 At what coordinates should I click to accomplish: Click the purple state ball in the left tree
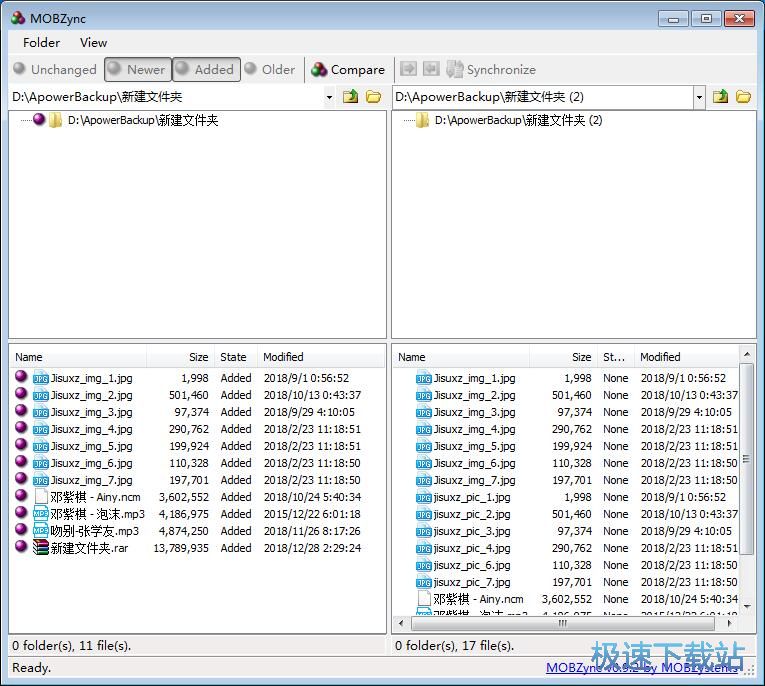pos(39,119)
